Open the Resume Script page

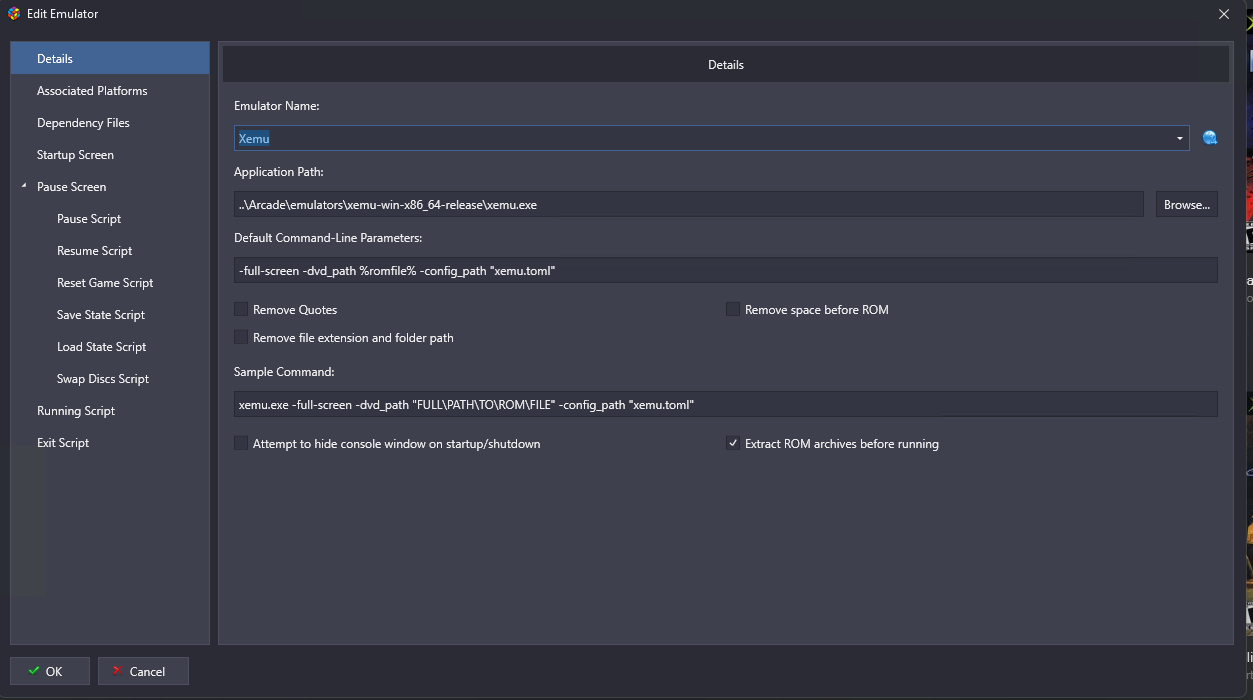click(110, 251)
